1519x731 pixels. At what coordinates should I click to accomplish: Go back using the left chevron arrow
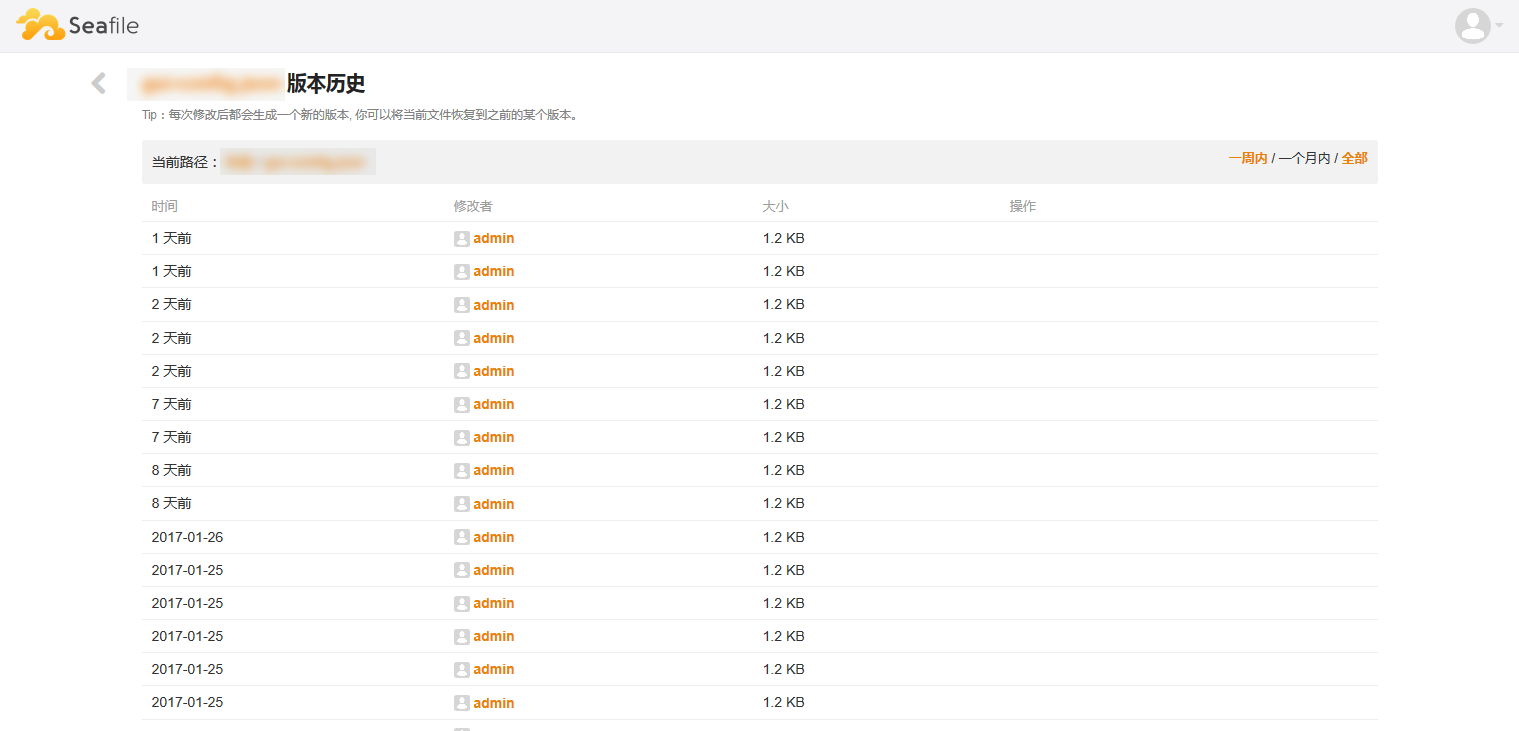[98, 83]
